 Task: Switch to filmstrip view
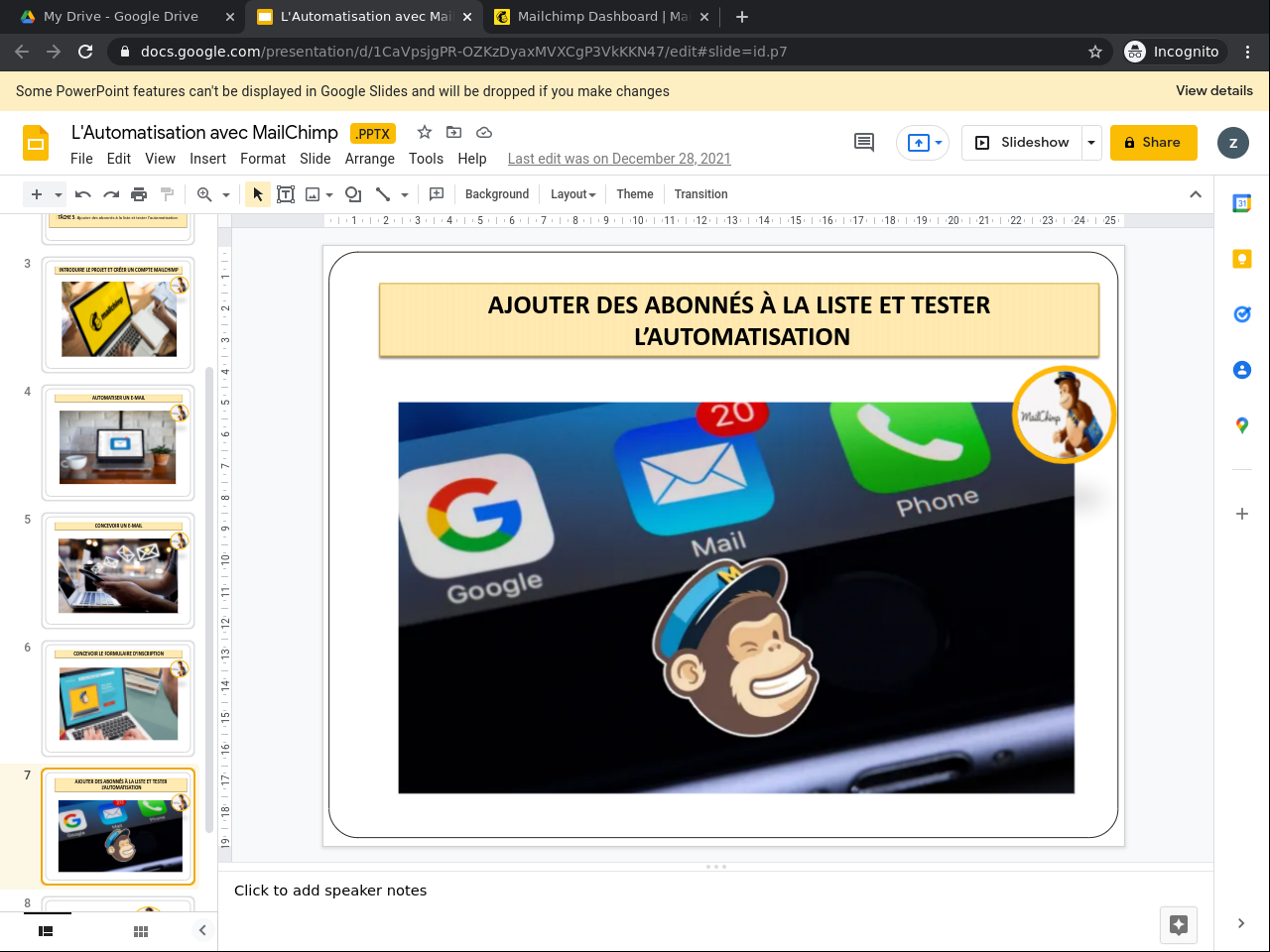[46, 931]
